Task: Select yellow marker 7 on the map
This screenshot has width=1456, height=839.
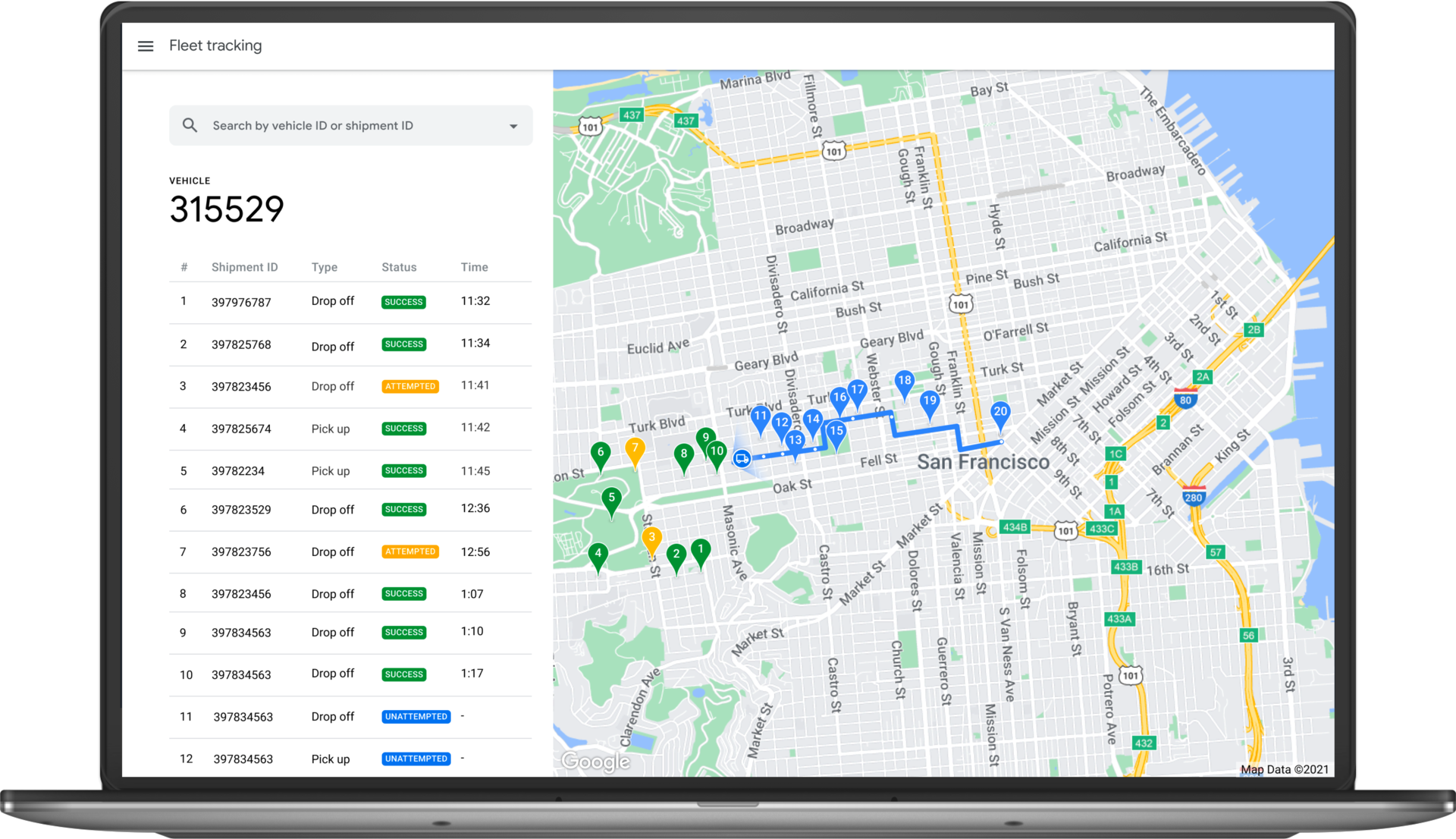Action: pos(634,449)
